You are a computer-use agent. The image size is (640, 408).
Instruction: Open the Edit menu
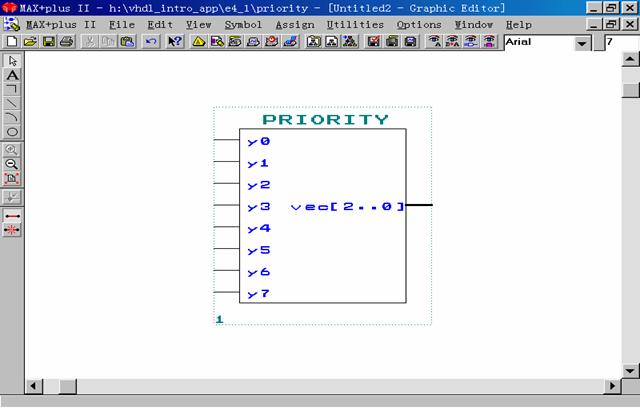coord(160,25)
